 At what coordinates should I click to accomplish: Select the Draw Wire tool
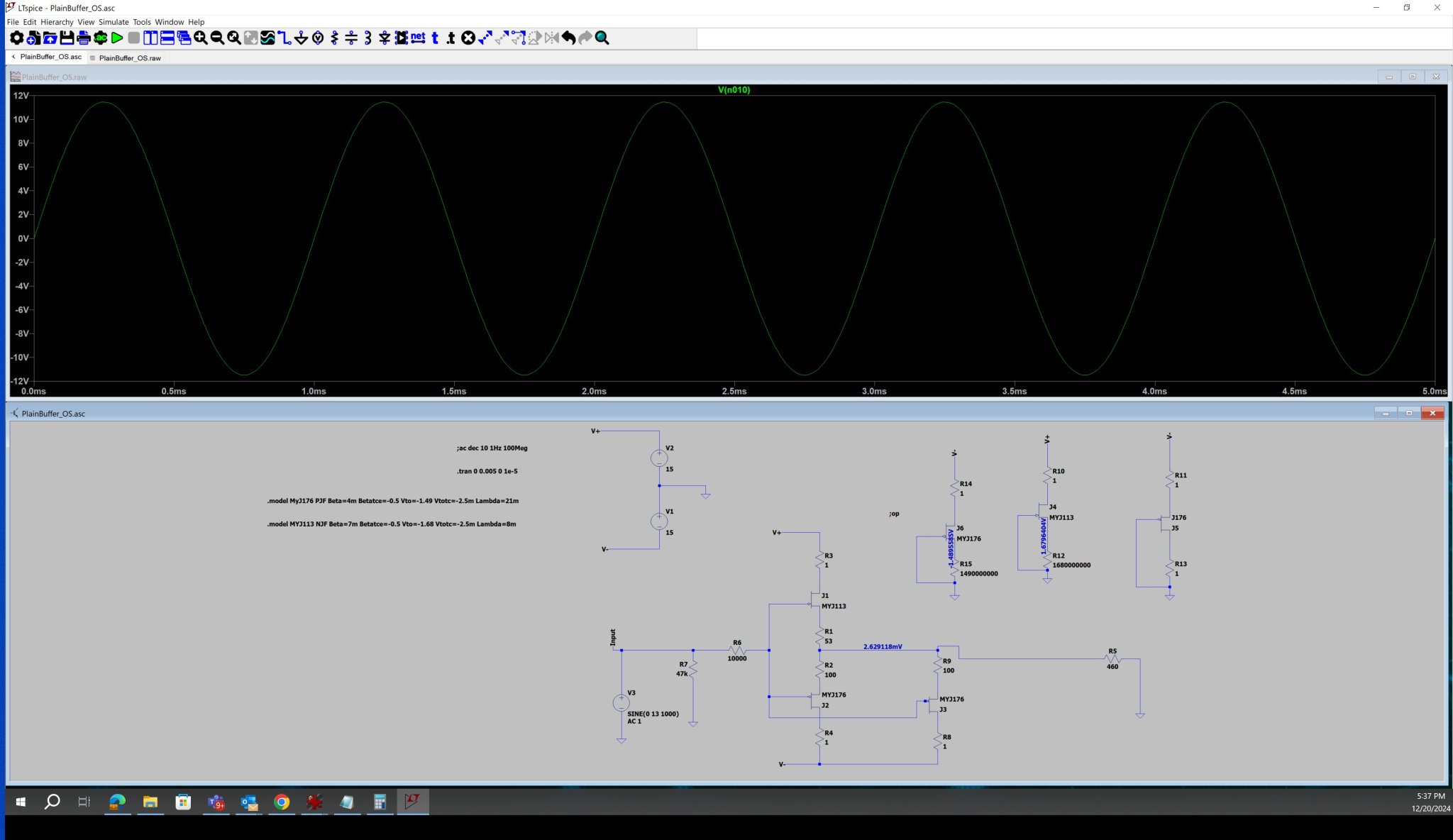pyautogui.click(x=284, y=38)
